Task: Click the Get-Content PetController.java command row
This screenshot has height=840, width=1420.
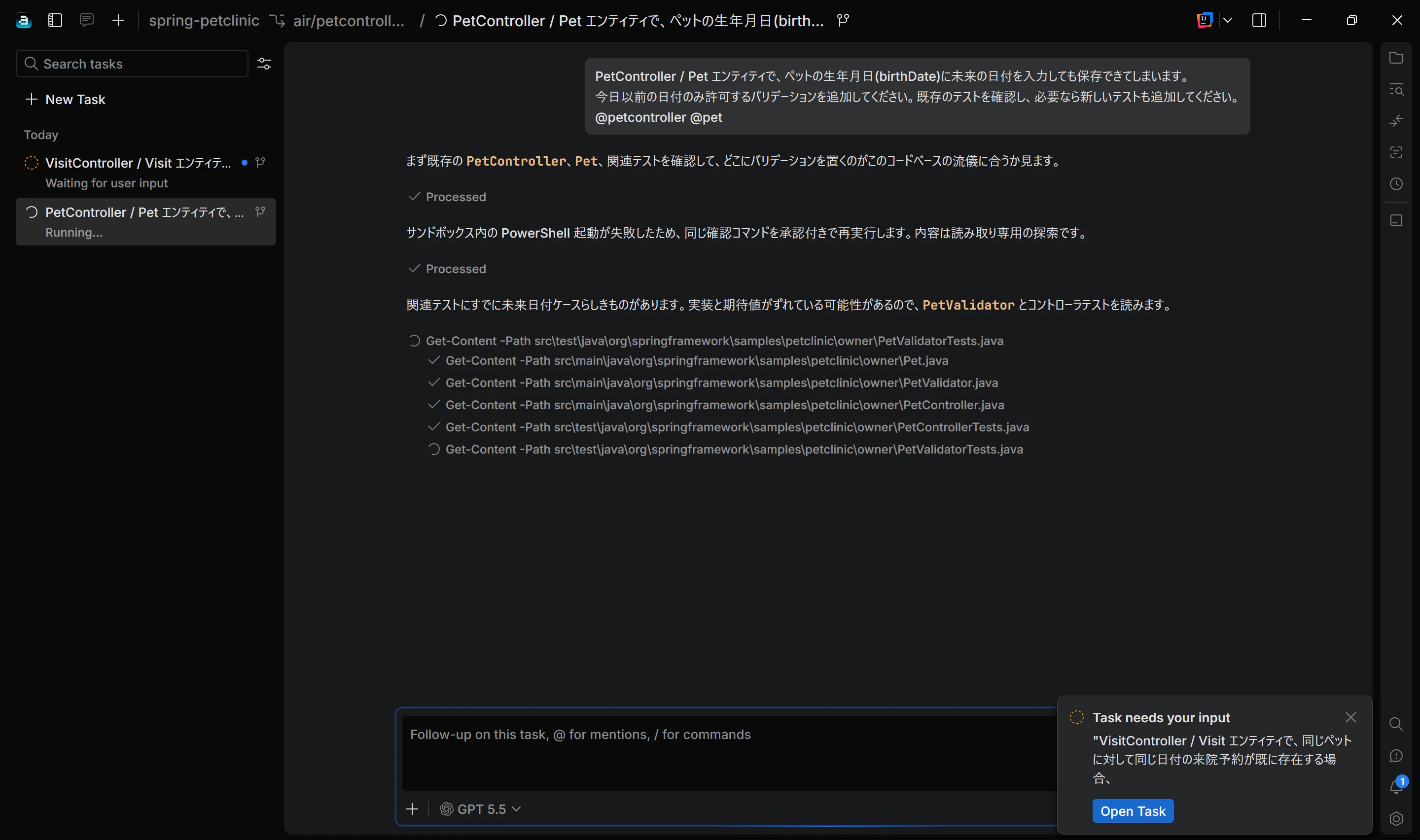Action: (x=716, y=404)
